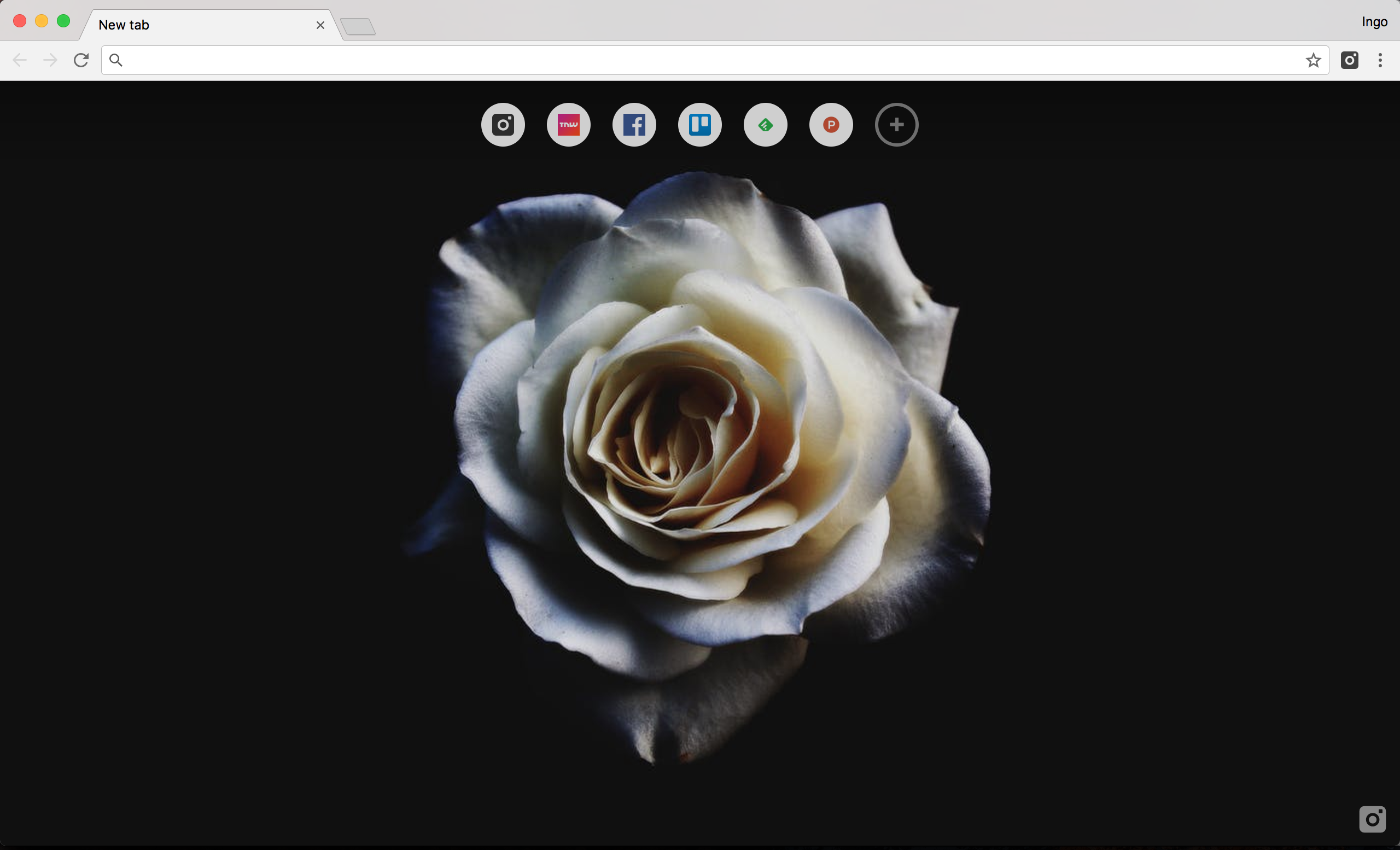Open another tab with new-tab button

pyautogui.click(x=358, y=27)
